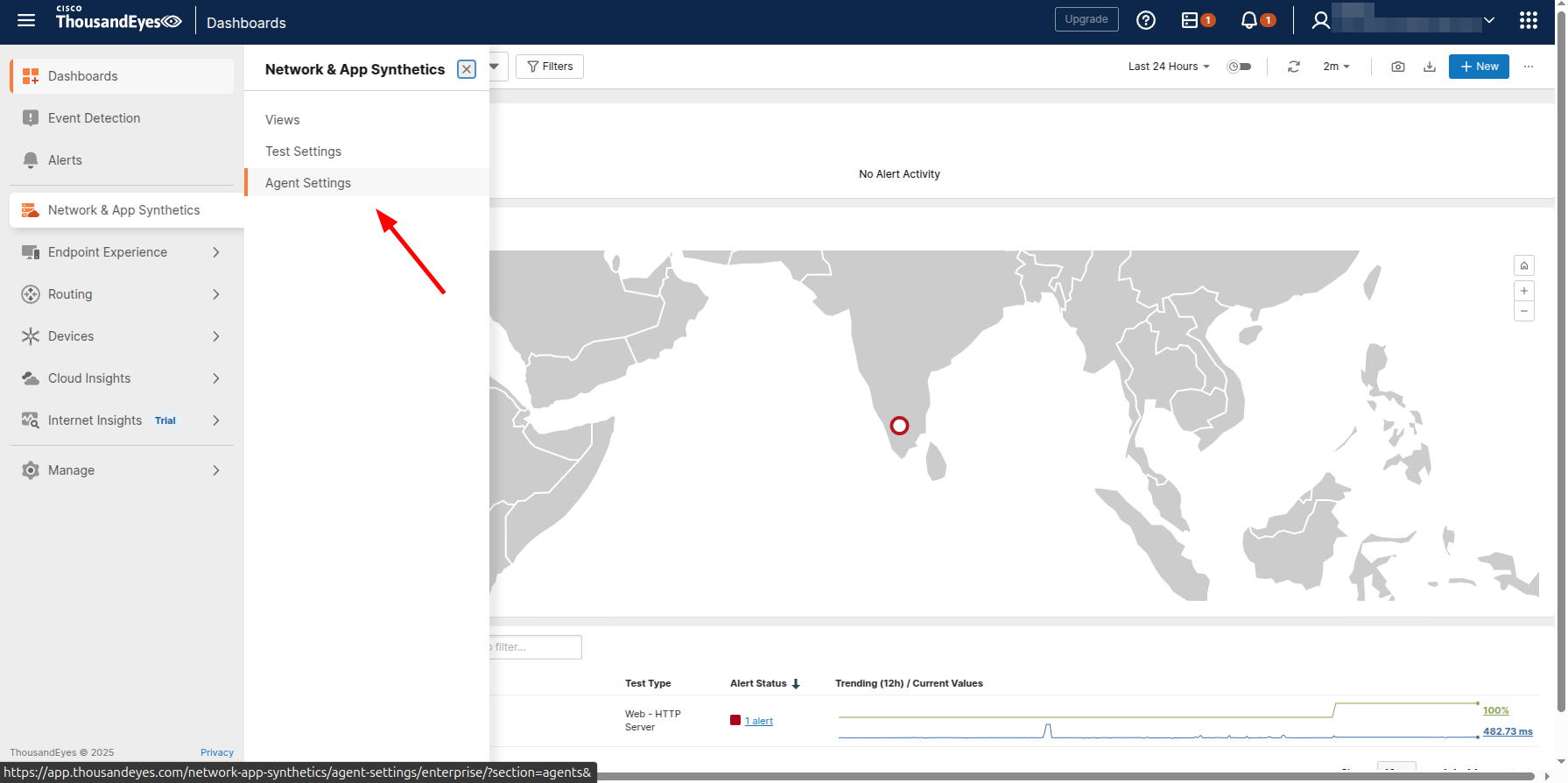Screen dimensions: 1568x783
Task: Click the Cisco ThousandEyes logo
Action: coord(118,18)
